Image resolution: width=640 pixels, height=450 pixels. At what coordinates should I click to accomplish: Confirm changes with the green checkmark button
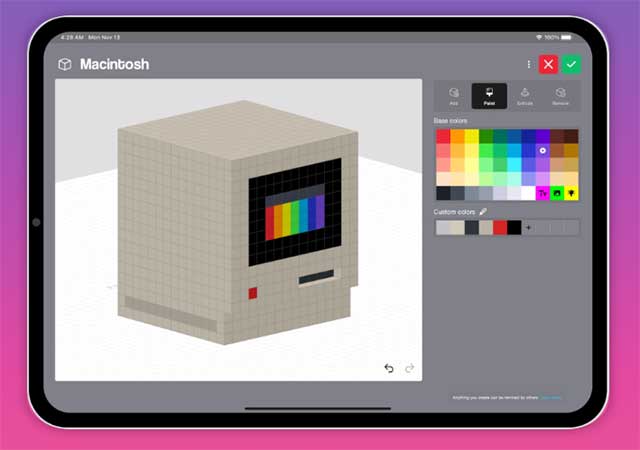click(x=571, y=64)
